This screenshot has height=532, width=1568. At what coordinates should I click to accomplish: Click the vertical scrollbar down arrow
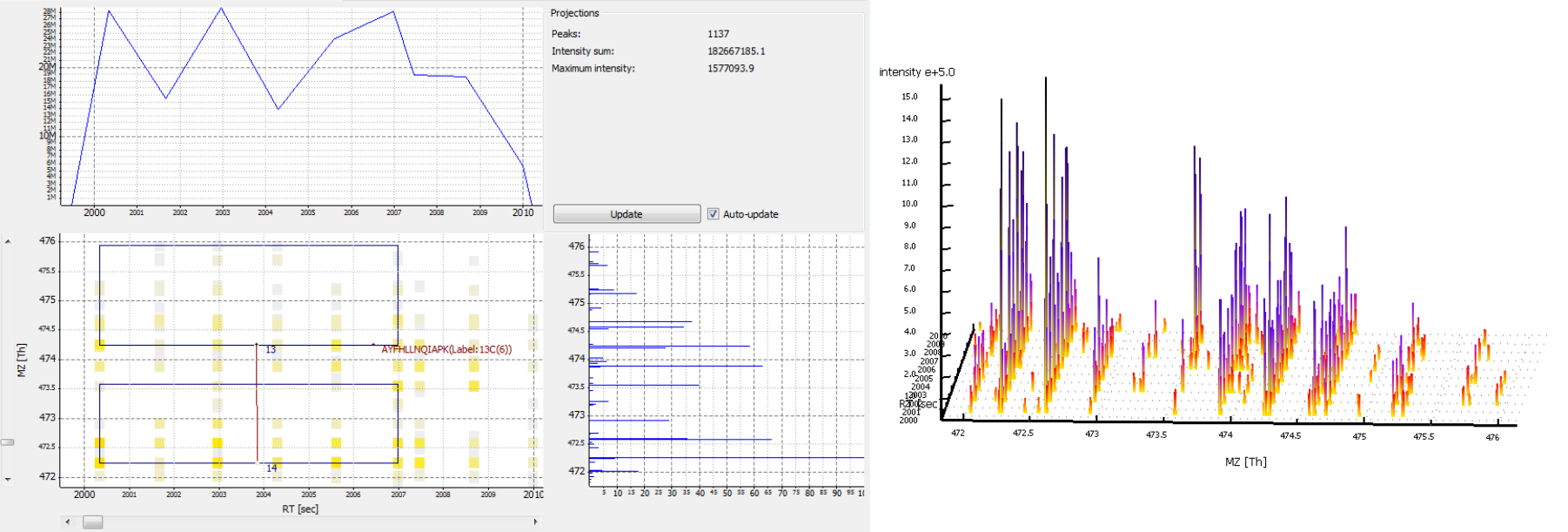(8, 479)
